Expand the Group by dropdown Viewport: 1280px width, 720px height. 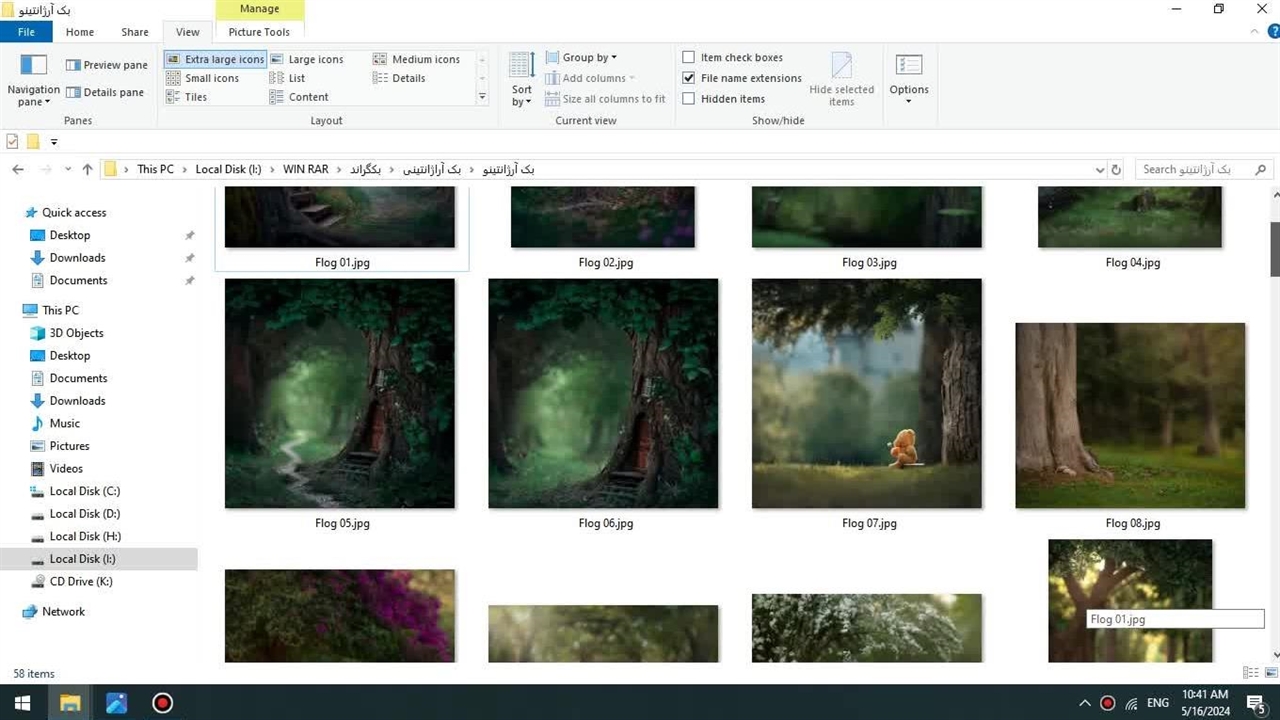[589, 57]
